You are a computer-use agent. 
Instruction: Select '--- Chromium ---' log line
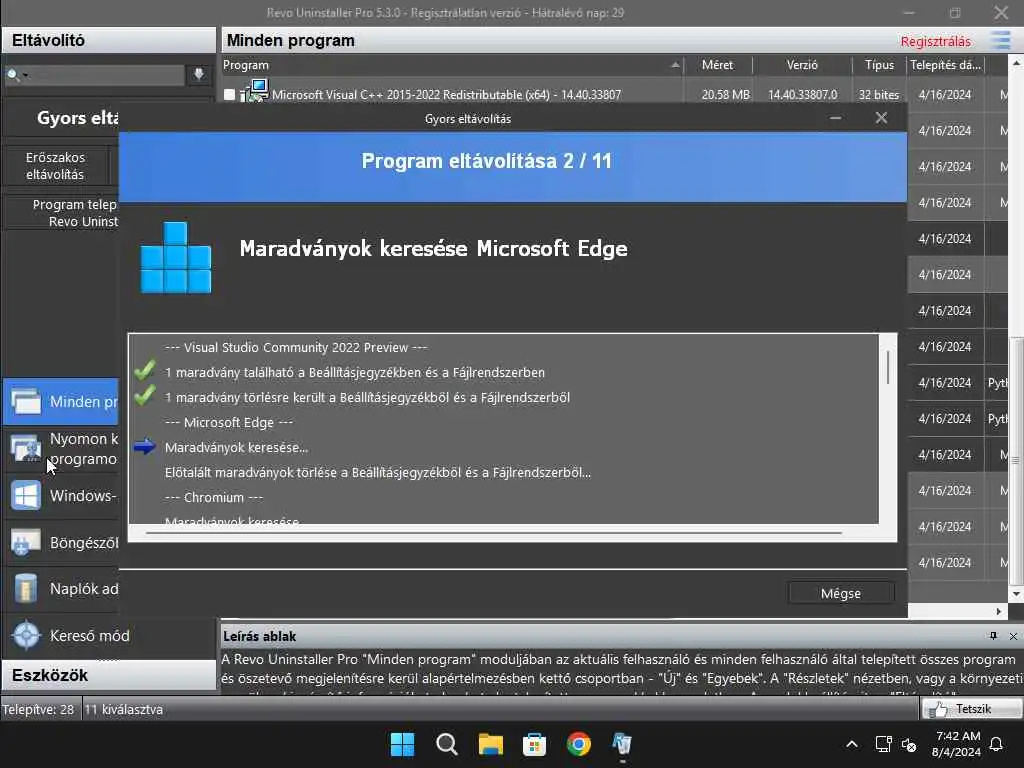pyautogui.click(x=214, y=498)
